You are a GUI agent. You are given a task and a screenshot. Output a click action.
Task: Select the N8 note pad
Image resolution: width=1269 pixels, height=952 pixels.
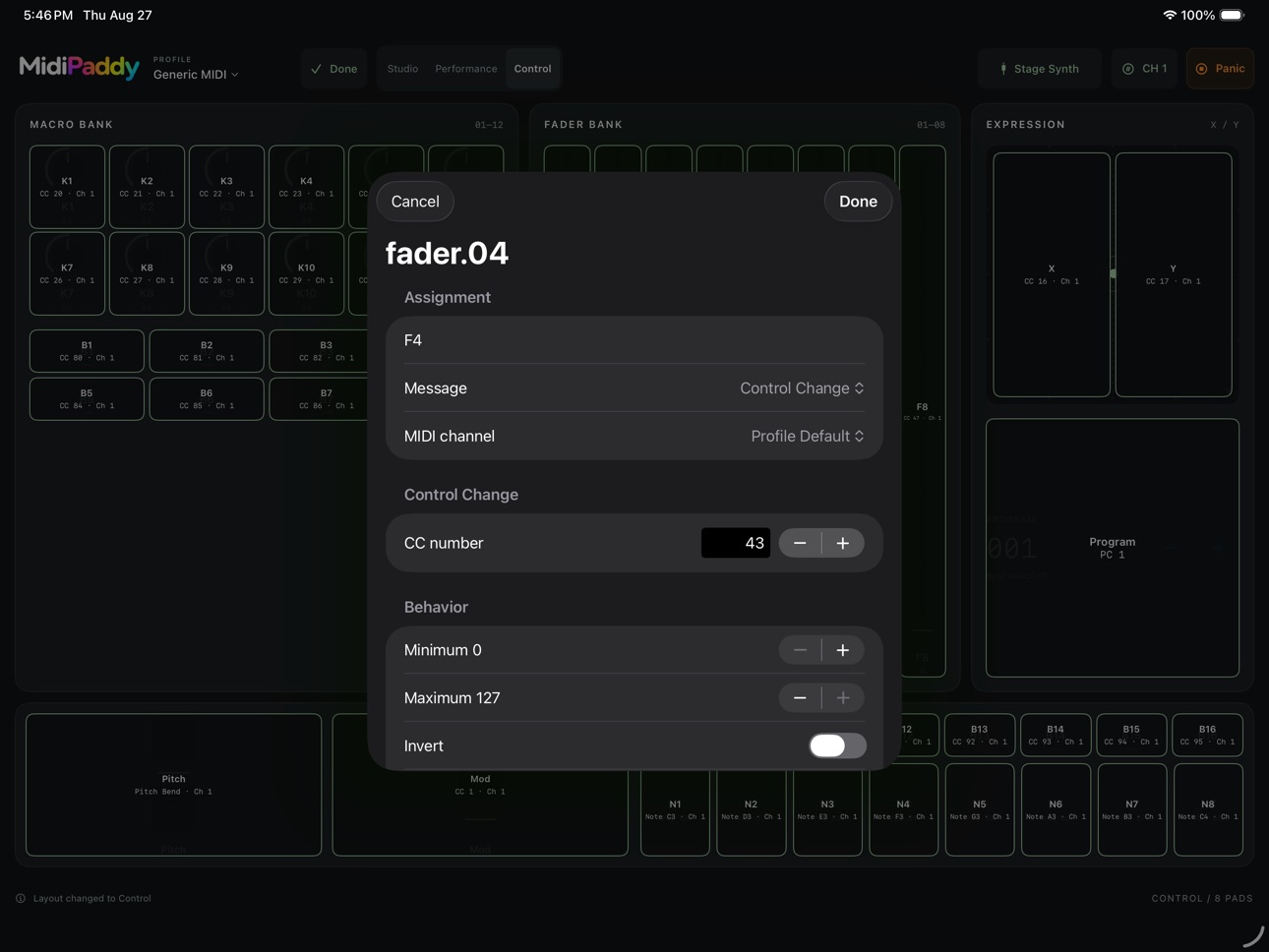[1208, 809]
